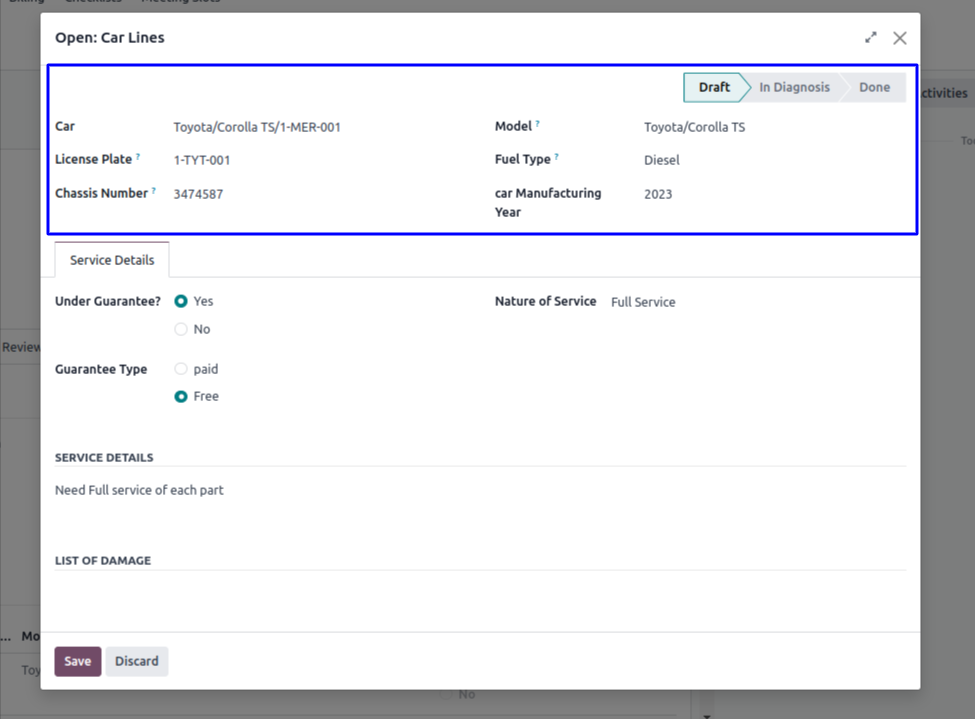Expand dialog to full screen
The width and height of the screenshot is (975, 719).
coord(870,38)
